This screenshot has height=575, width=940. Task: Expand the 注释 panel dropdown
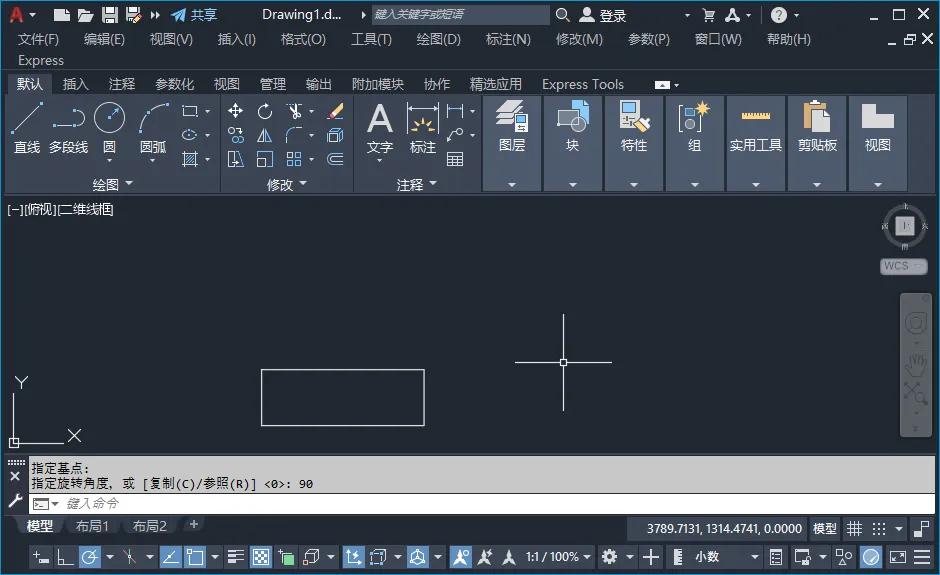pos(417,184)
